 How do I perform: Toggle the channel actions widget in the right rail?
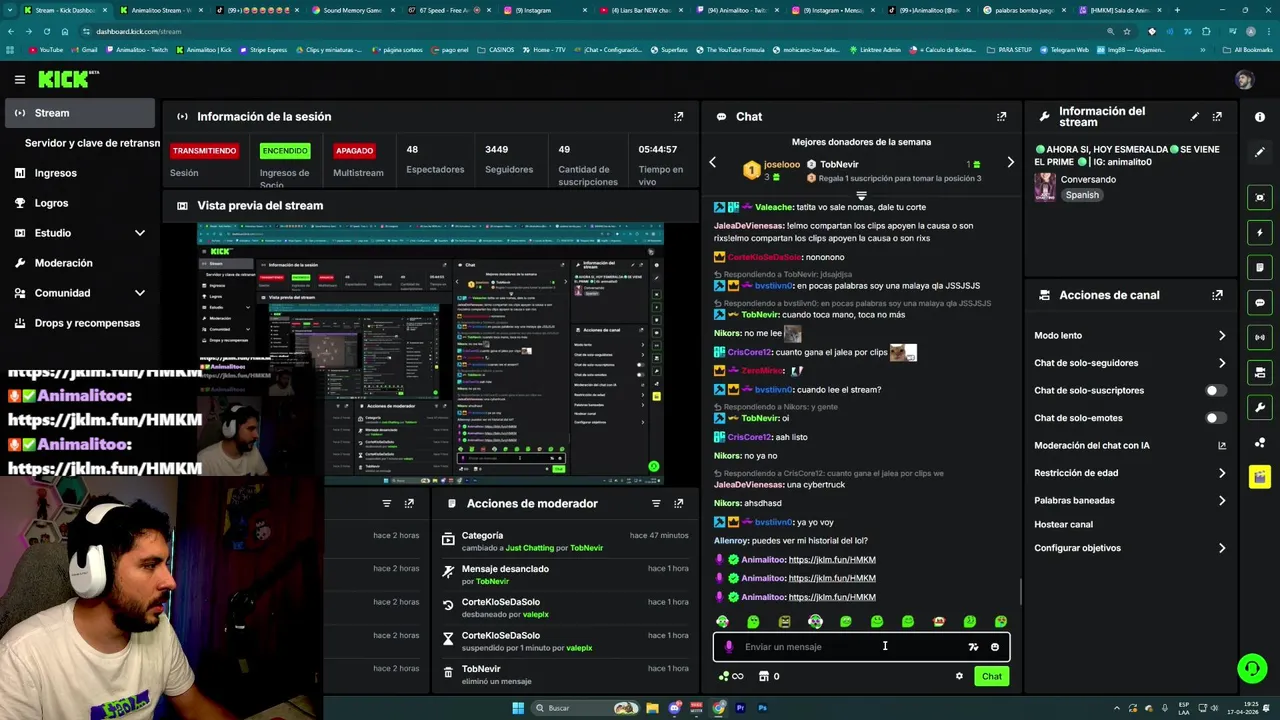click(1260, 372)
